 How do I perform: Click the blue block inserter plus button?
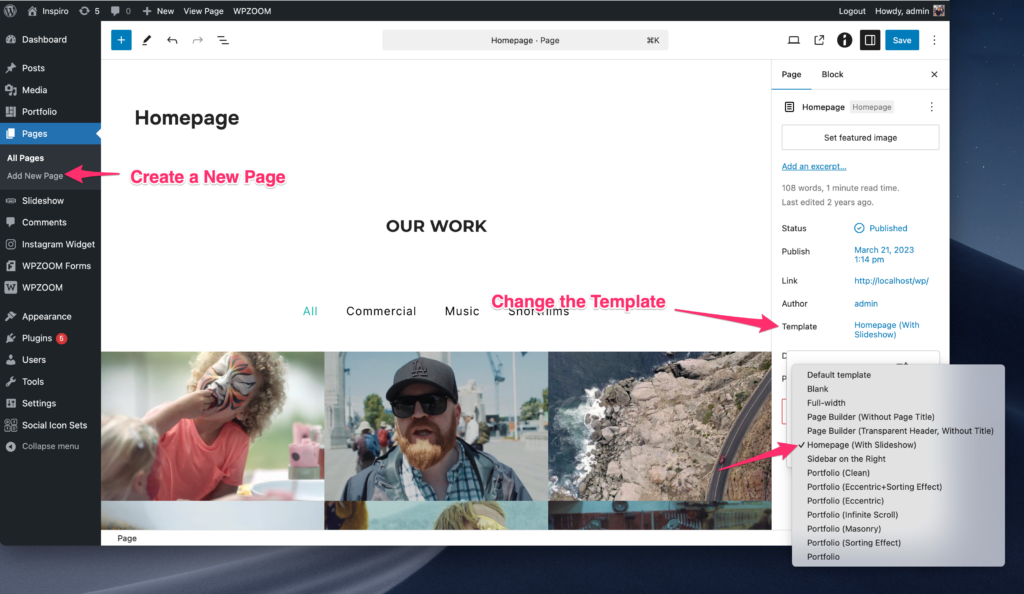[121, 40]
